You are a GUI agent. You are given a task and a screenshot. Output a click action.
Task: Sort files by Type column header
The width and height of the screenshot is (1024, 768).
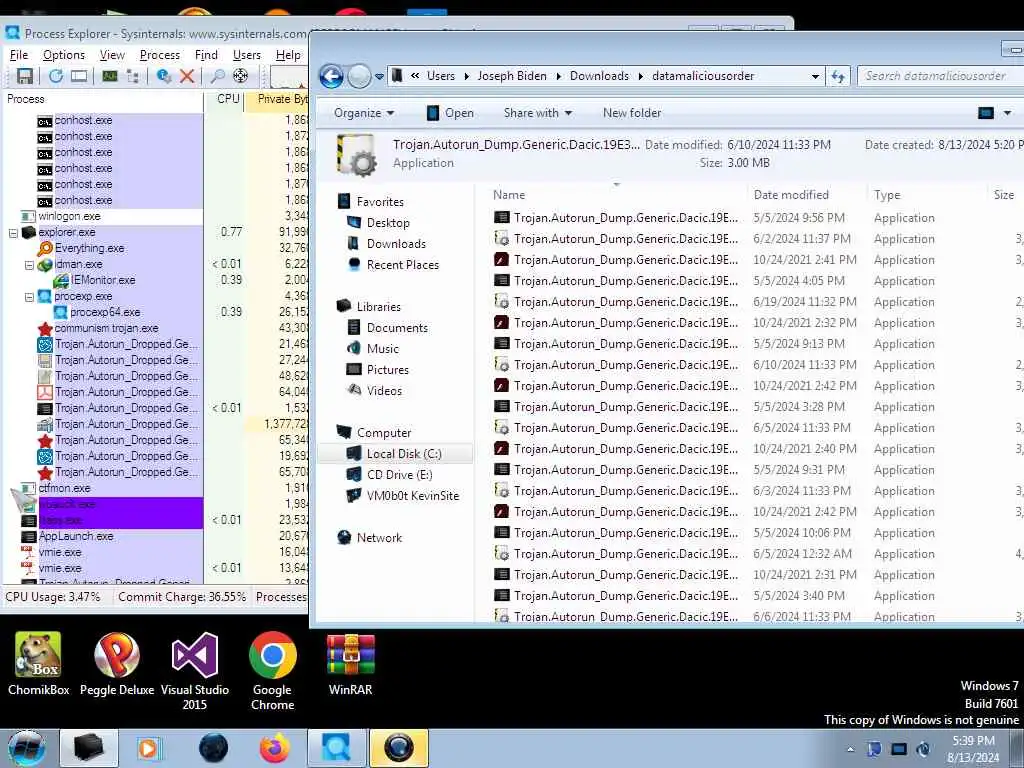click(887, 195)
